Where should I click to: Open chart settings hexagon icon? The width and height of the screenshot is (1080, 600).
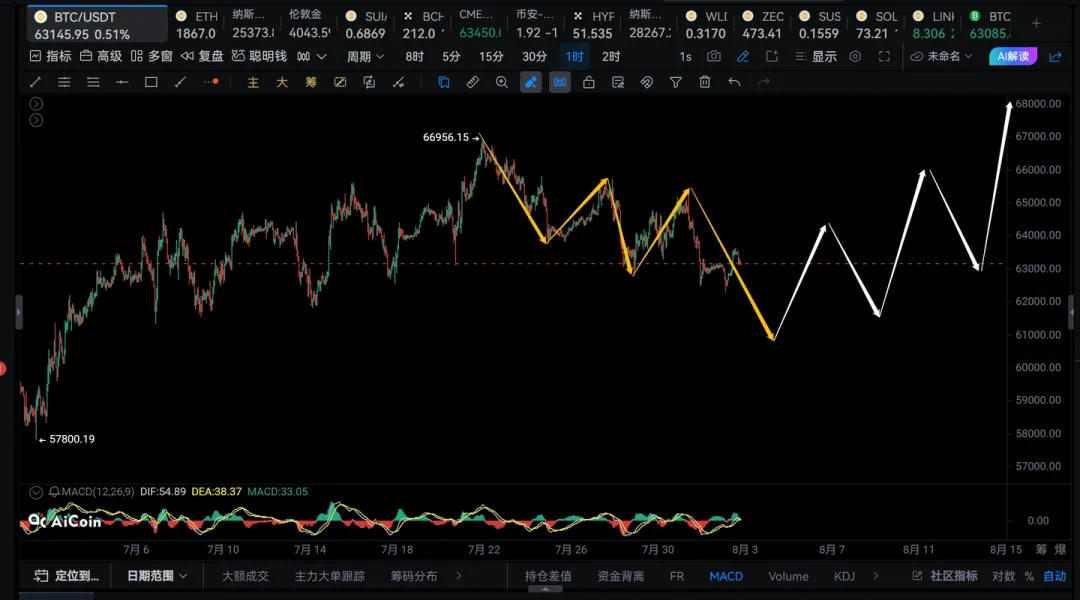click(855, 56)
